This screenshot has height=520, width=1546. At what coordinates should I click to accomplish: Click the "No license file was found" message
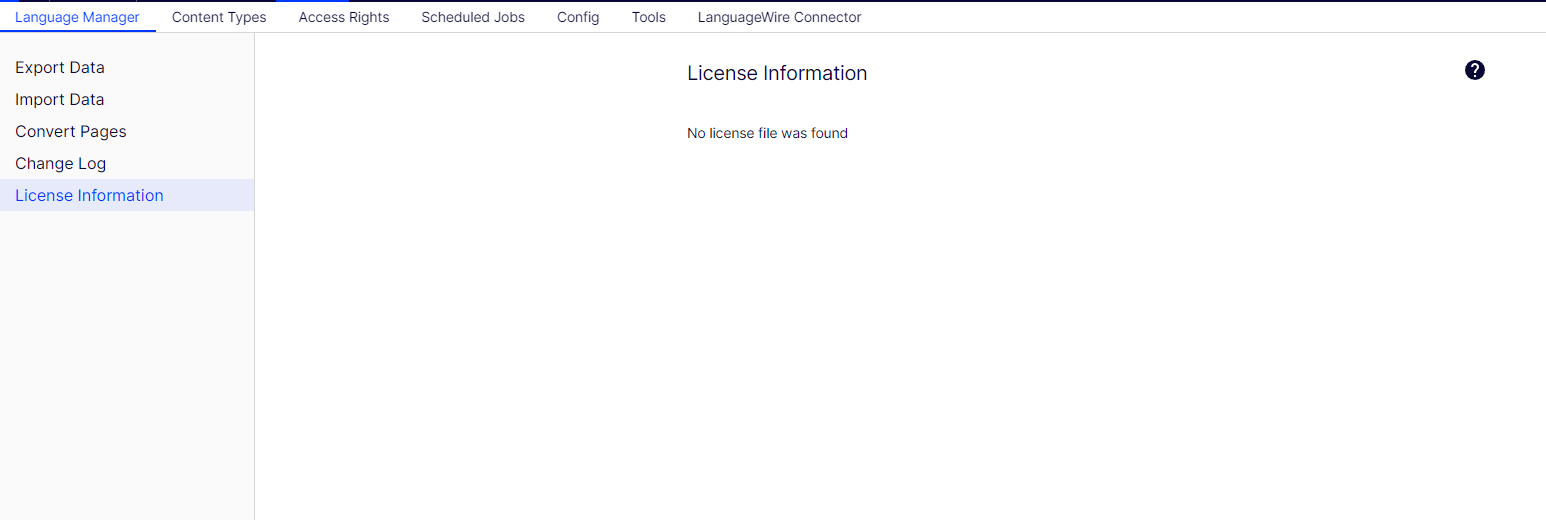[x=767, y=133]
